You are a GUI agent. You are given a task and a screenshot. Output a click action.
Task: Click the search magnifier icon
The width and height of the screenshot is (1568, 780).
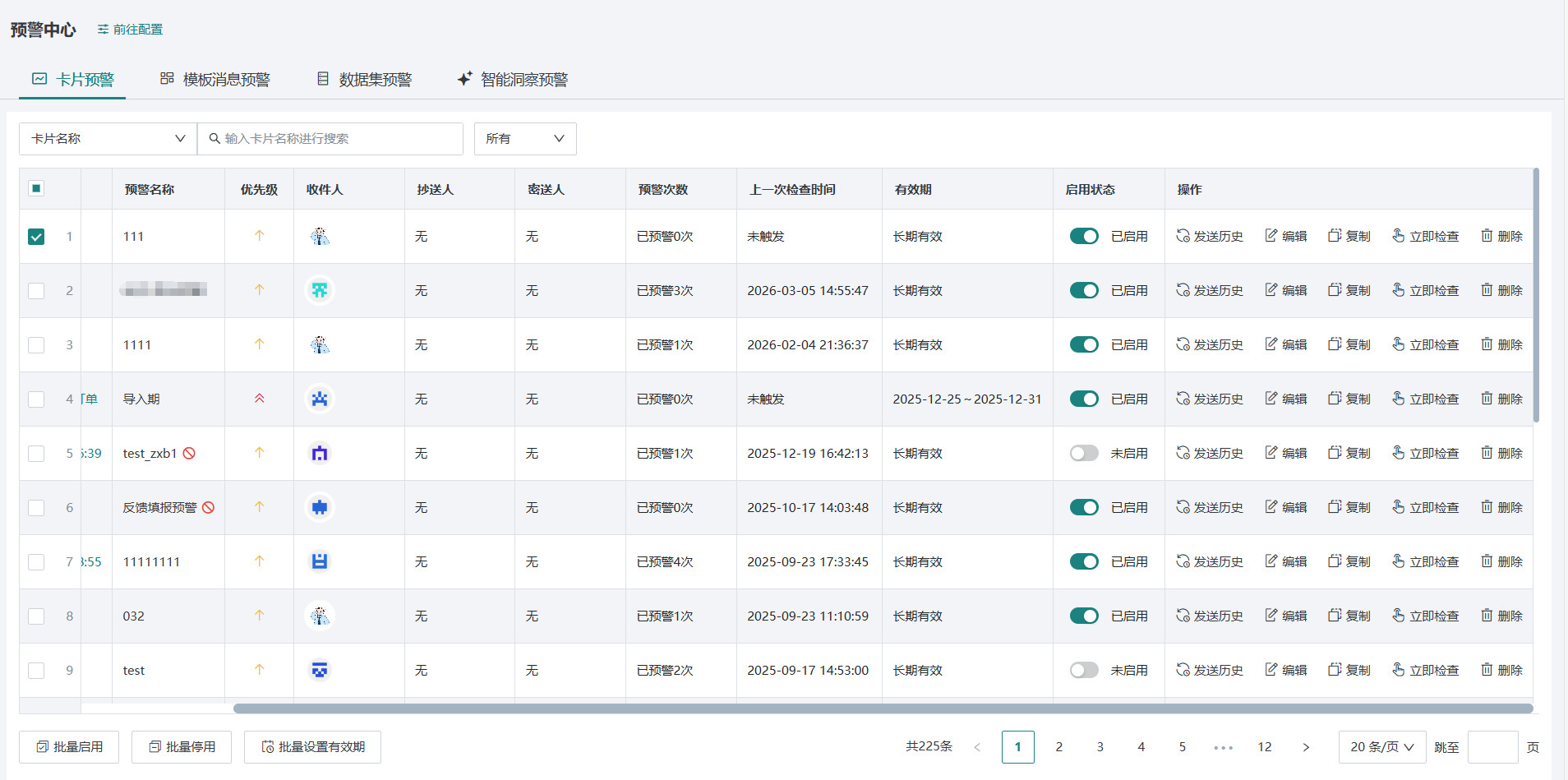click(x=214, y=139)
